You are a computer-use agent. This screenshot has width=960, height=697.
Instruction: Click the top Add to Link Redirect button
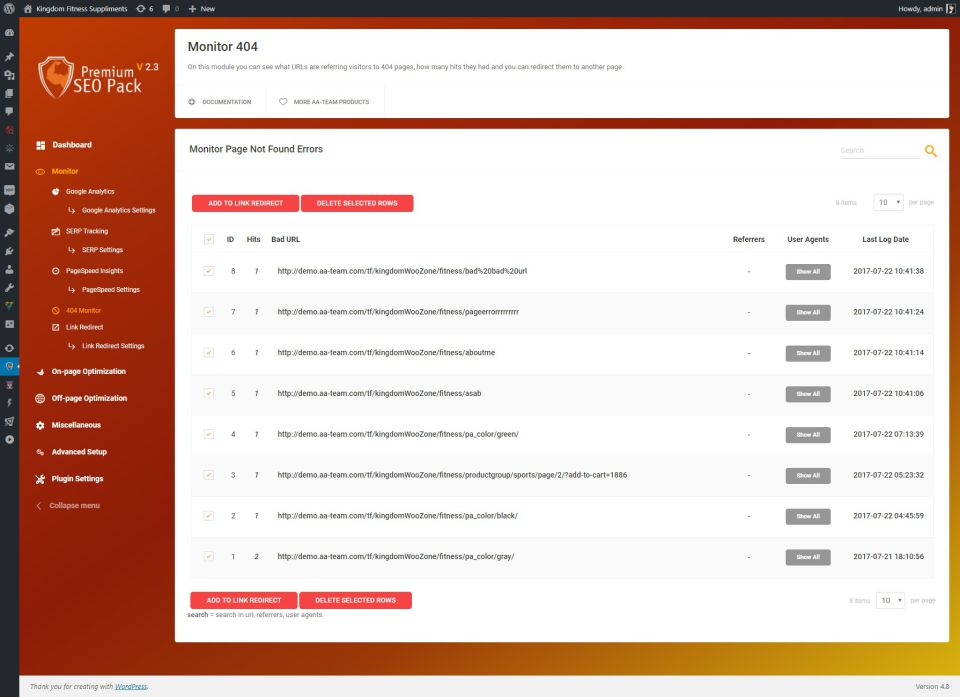245,203
